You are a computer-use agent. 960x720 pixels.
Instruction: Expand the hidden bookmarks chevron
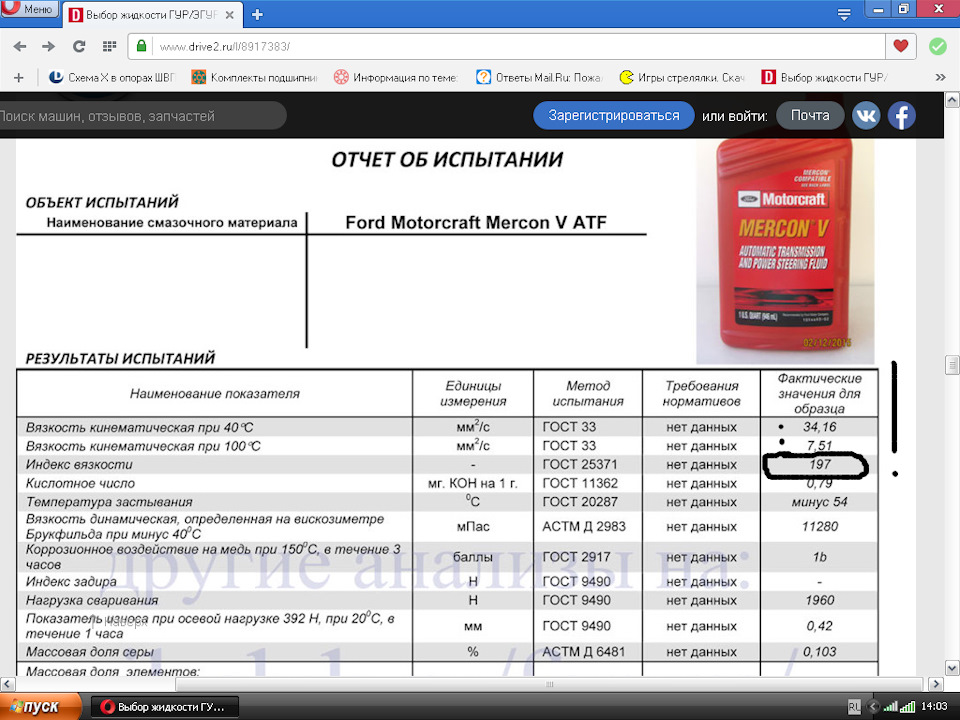[x=940, y=77]
